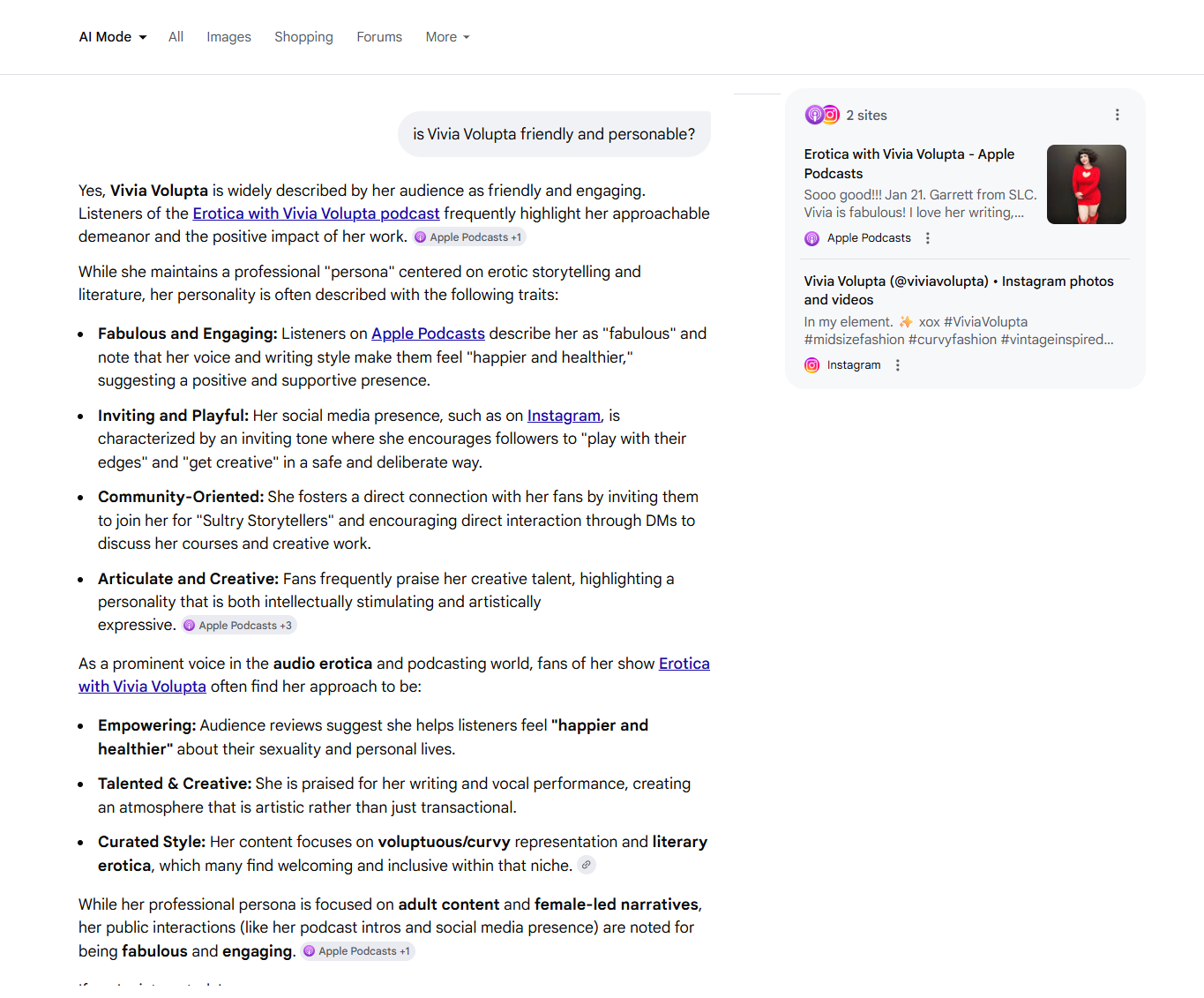The height and width of the screenshot is (998, 1204).
Task: Open the sources panel three-dot menu
Action: [x=1117, y=115]
